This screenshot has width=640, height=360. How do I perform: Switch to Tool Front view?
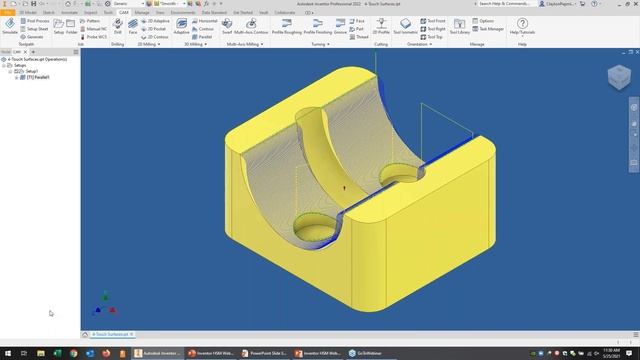(433, 21)
